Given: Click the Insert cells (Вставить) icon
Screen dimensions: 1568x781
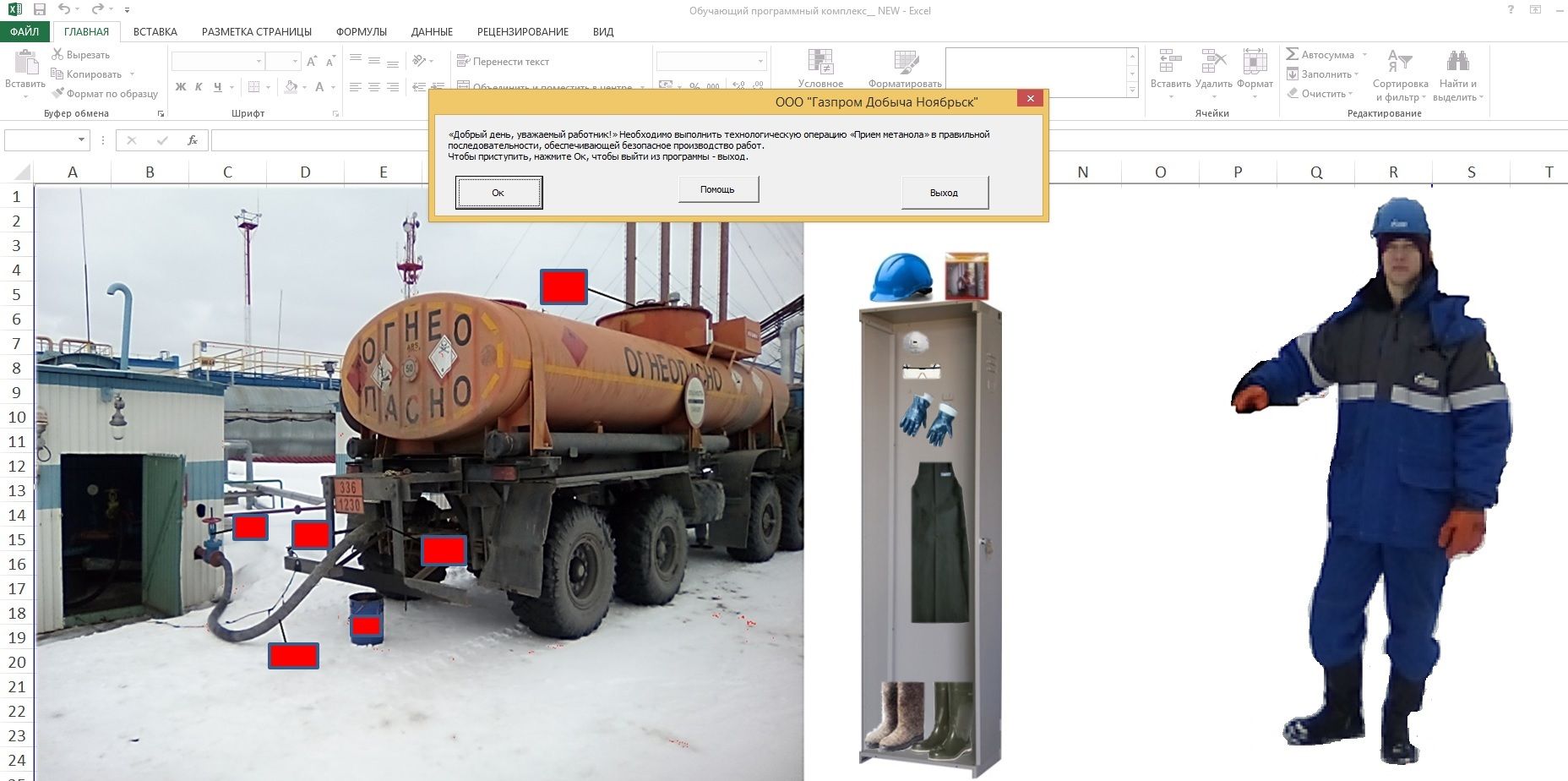Looking at the screenshot, I should coord(1170,62).
